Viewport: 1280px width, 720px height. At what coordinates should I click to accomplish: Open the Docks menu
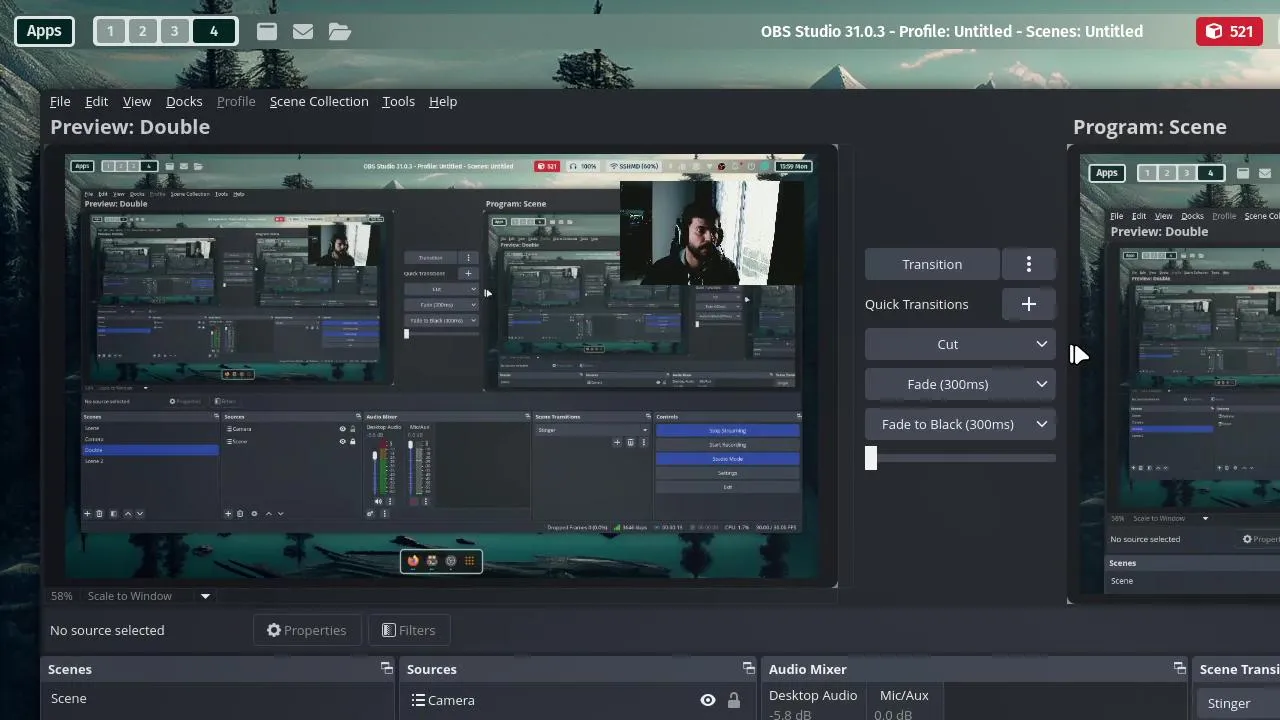184,101
